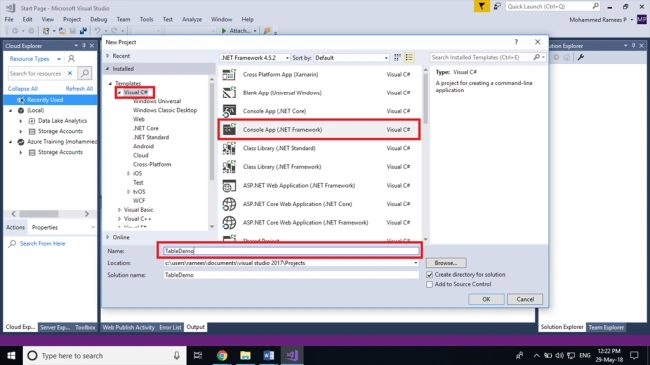Select the Windows Universal template category

coord(157,101)
